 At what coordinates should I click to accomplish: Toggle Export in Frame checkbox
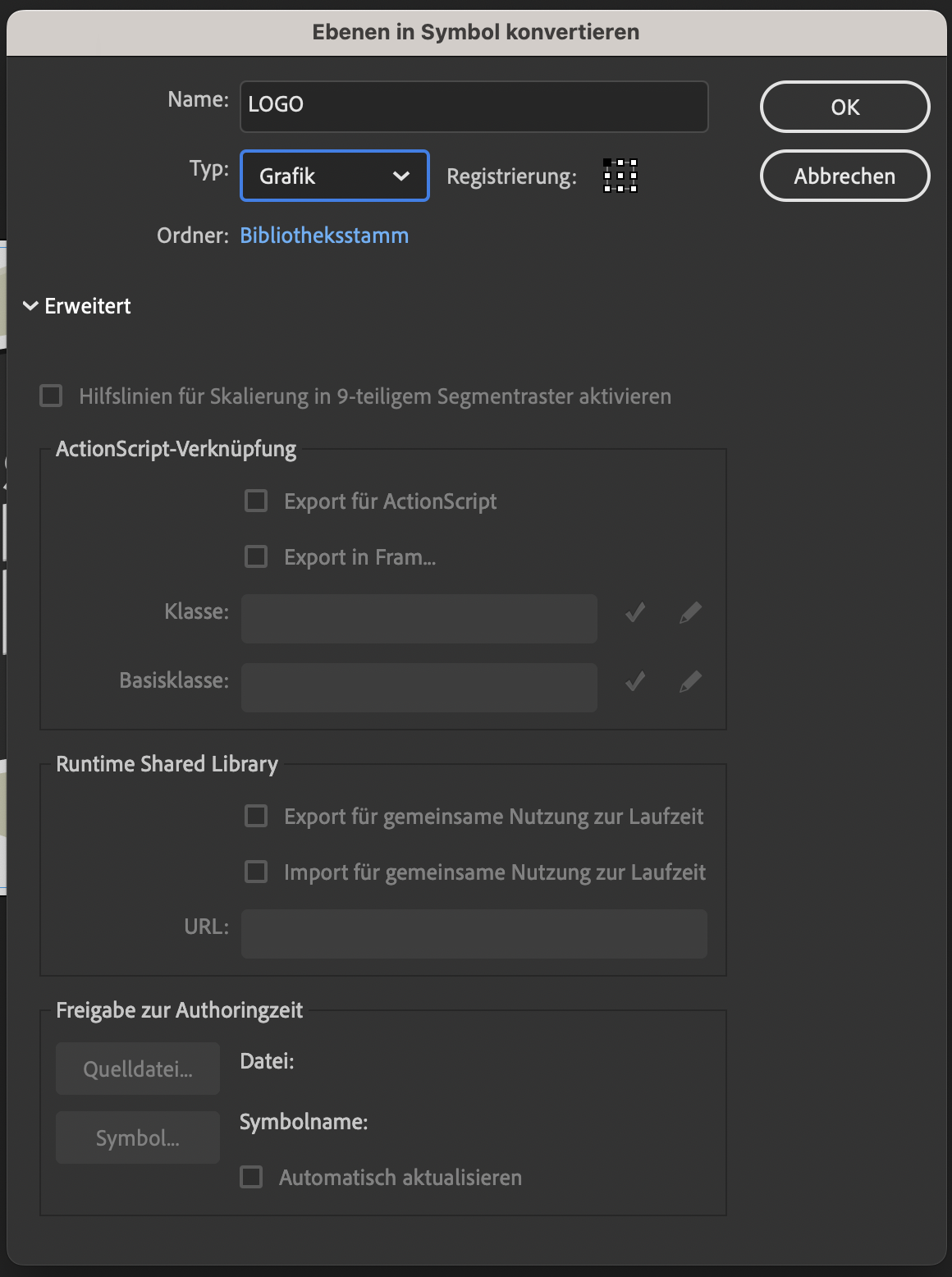[x=256, y=556]
